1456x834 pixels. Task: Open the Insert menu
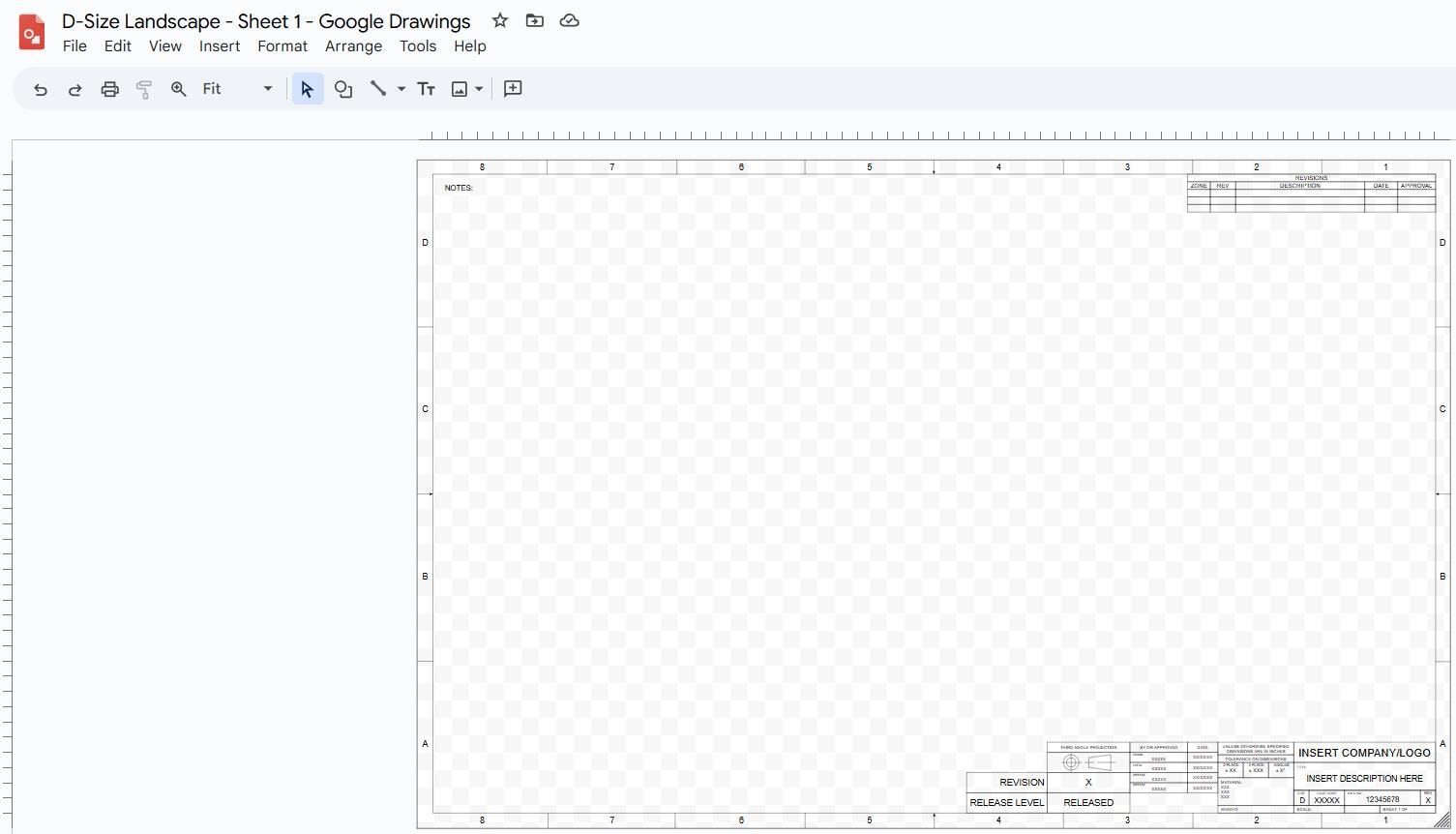coord(220,46)
